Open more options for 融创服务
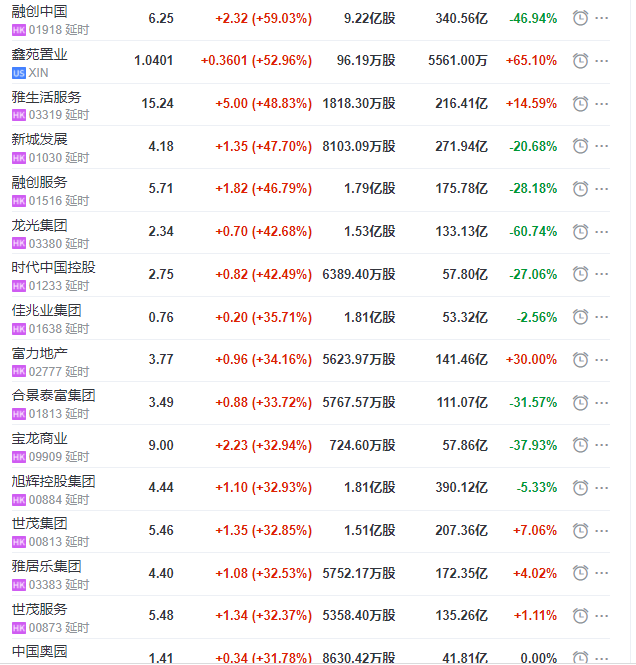This screenshot has height=665, width=636. [x=602, y=189]
